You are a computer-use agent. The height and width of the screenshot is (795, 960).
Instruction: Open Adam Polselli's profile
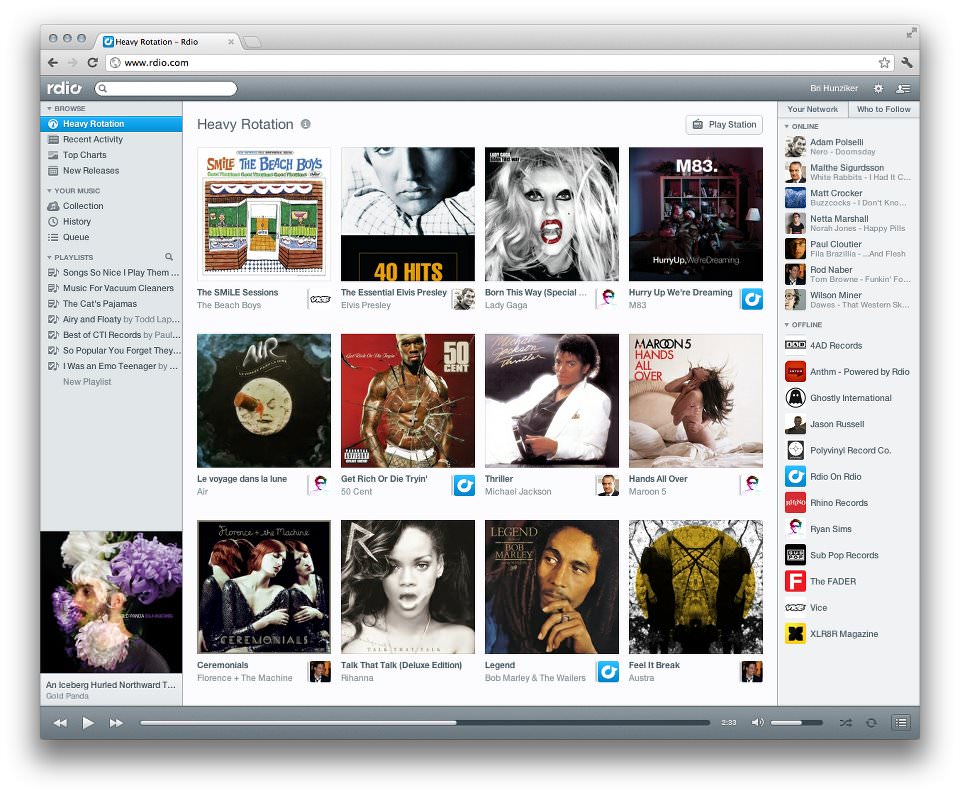(x=848, y=146)
